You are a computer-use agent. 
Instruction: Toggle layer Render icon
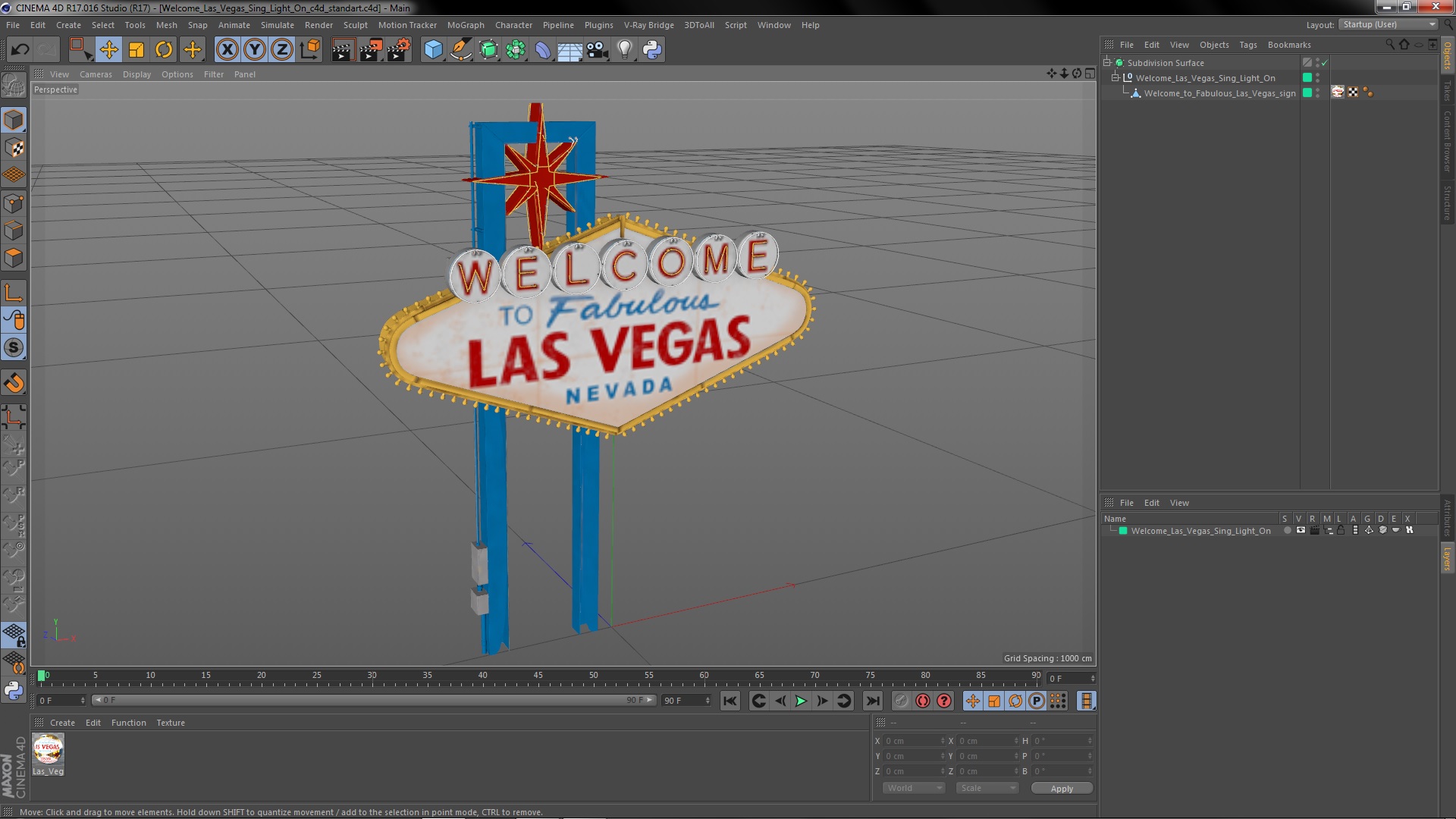(1314, 531)
